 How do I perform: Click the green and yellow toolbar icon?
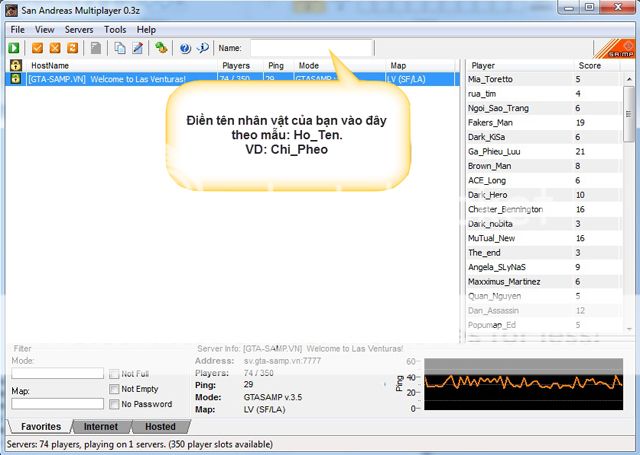(161, 47)
